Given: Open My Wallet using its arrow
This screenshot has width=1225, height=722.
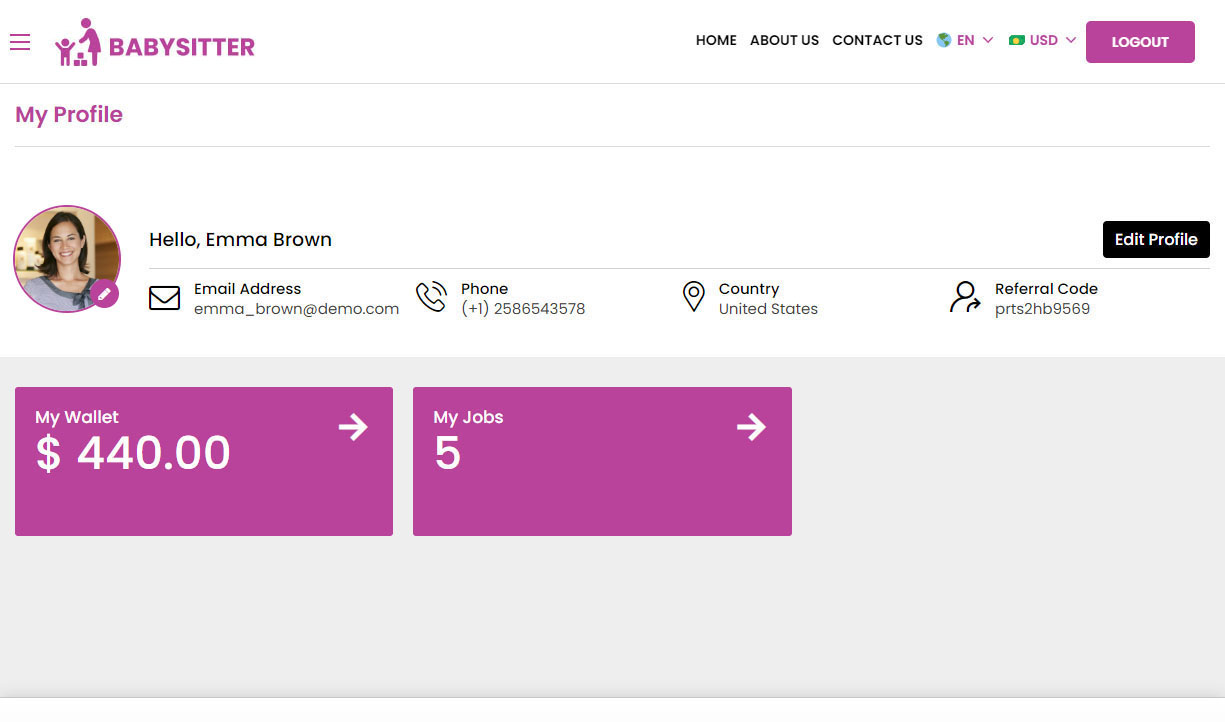Looking at the screenshot, I should tap(353, 427).
